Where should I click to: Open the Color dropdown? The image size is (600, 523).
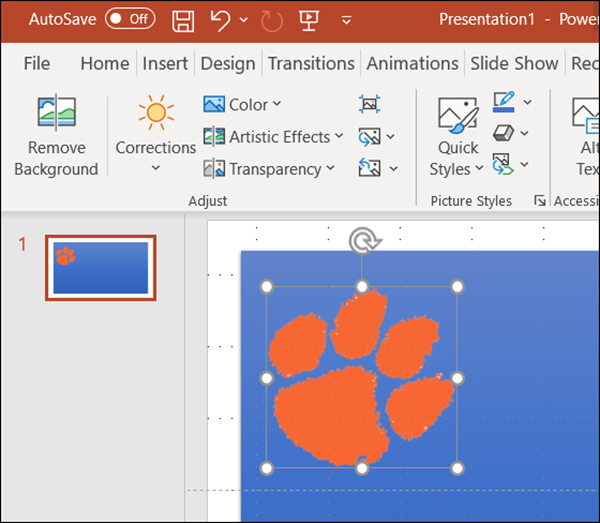click(242, 104)
